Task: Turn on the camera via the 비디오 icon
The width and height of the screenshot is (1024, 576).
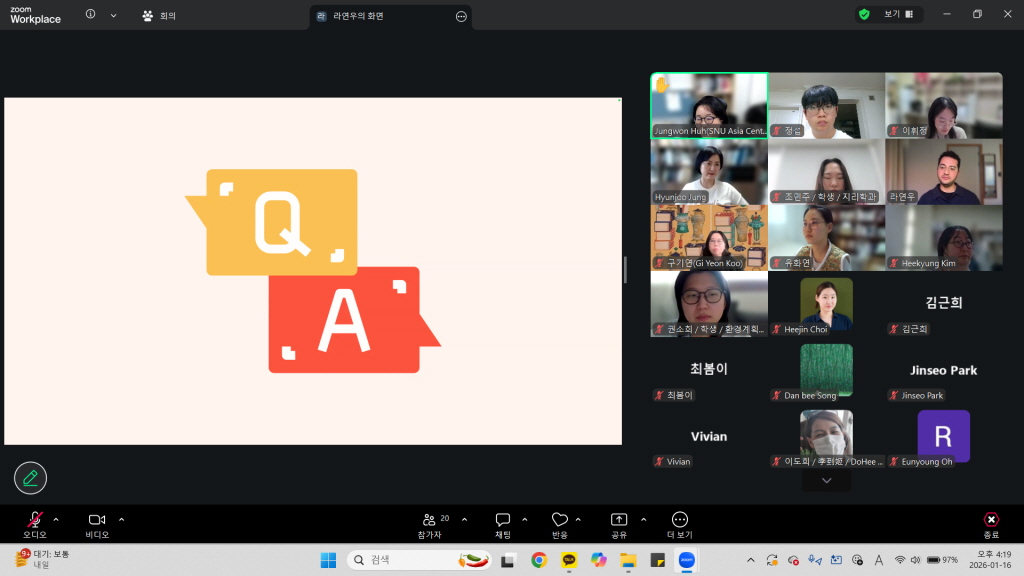Action: 95,519
